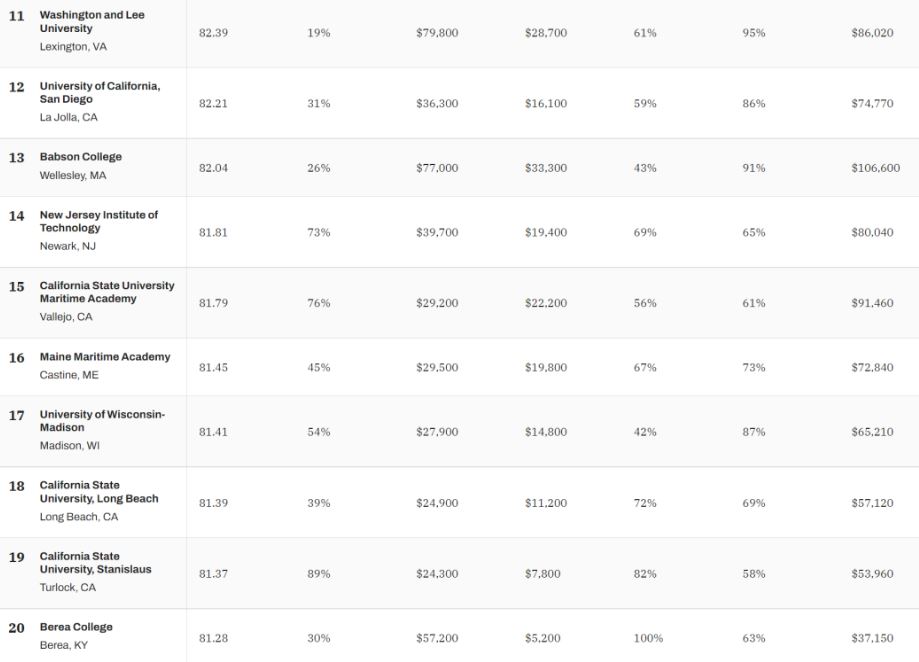Open Washington and Lee University link
Image resolution: width=919 pixels, height=662 pixels.
pos(92,22)
